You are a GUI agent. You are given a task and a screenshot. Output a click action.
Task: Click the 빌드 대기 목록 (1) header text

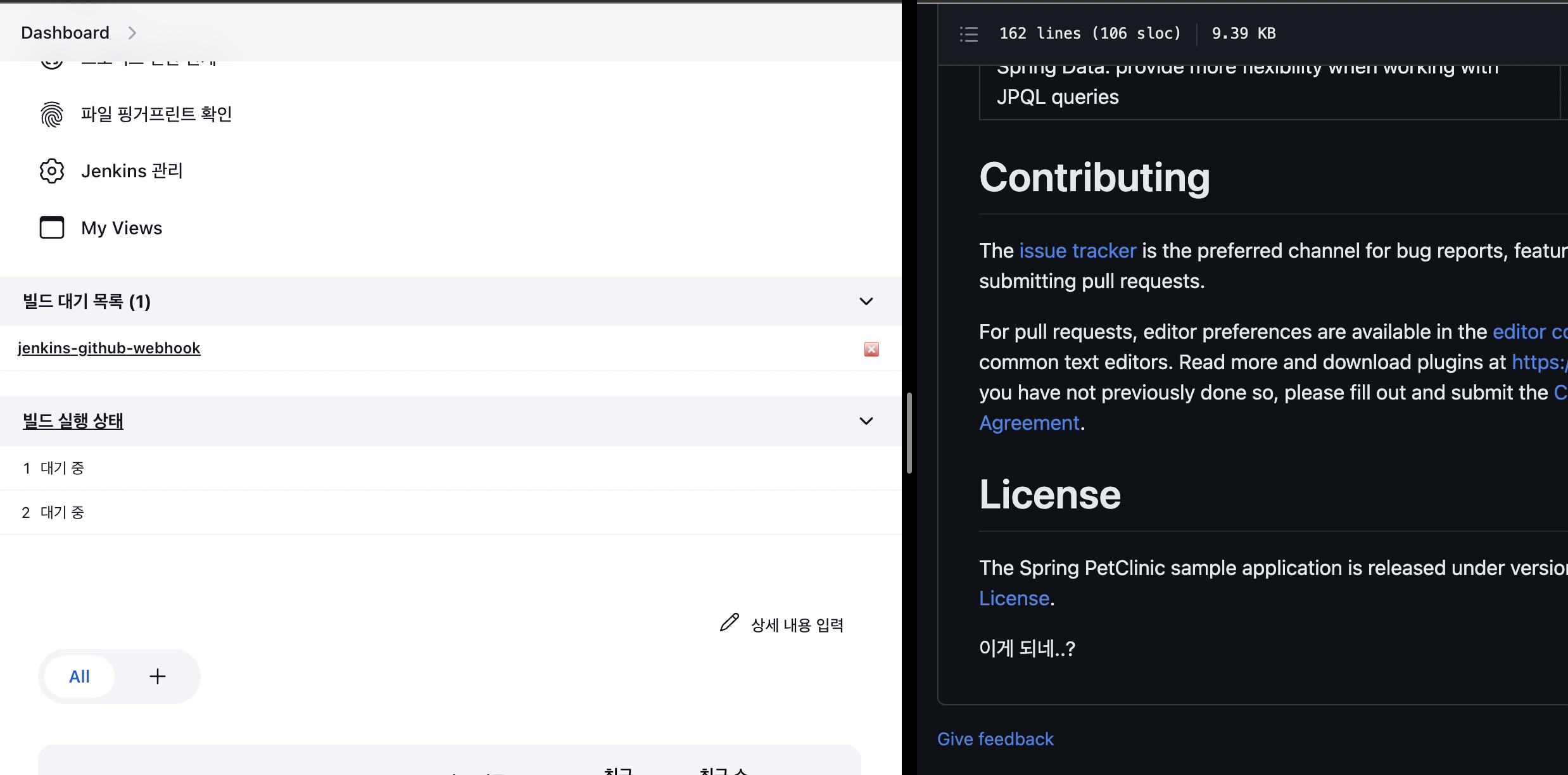(x=87, y=301)
